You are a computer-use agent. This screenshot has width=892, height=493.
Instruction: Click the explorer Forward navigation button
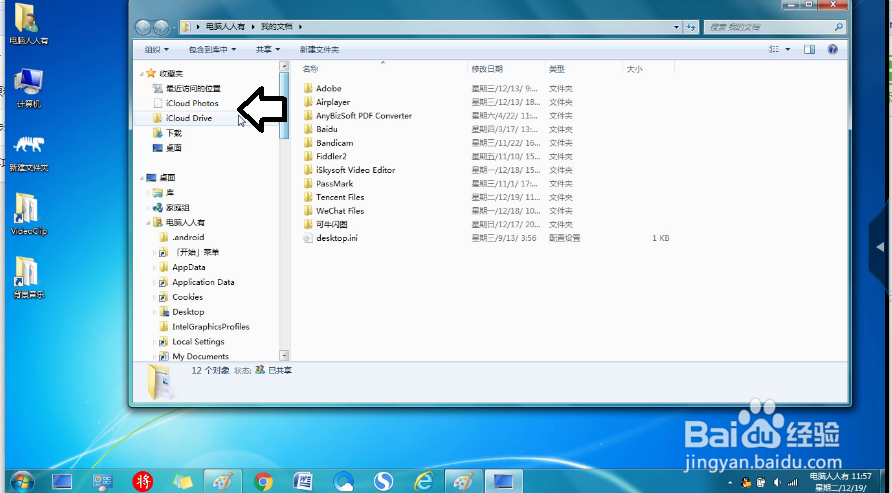coord(162,27)
